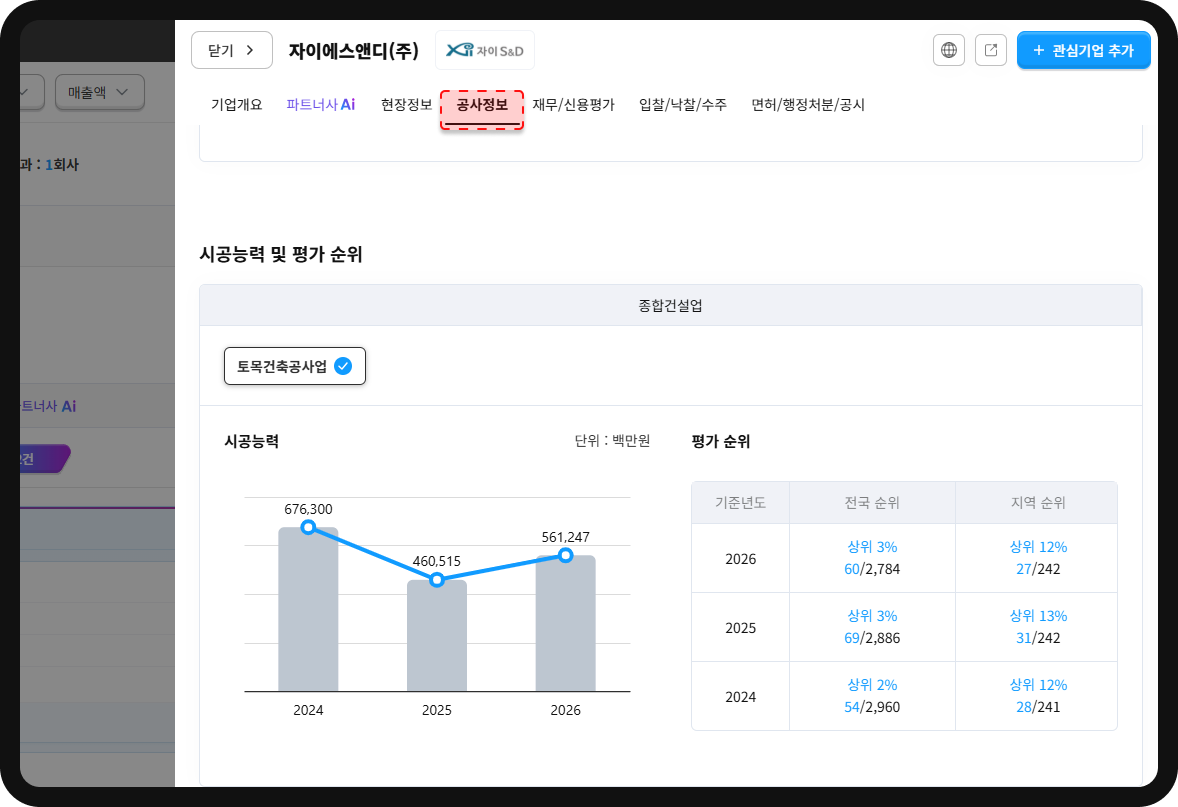The image size is (1178, 807).
Task: Click 54/2,960 national rank for 2024
Action: pos(871,707)
